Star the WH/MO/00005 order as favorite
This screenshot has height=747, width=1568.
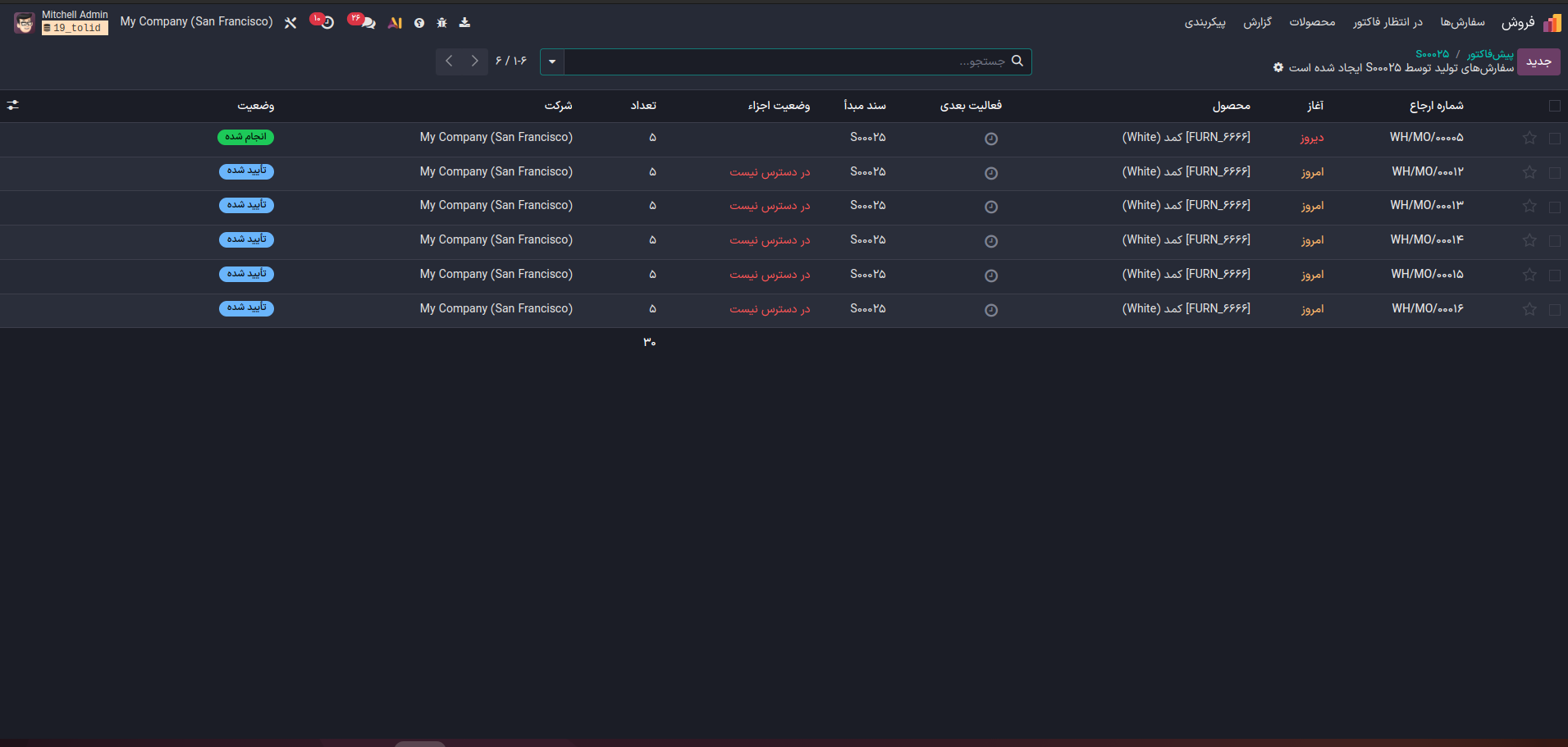tap(1529, 138)
